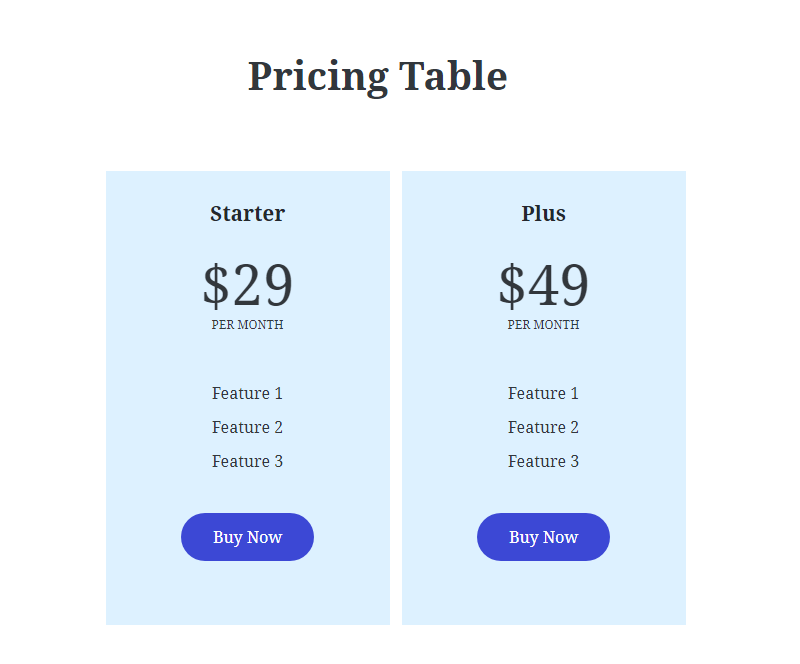Select Feature 1 in the Starter plan
The width and height of the screenshot is (800, 664).
point(247,393)
